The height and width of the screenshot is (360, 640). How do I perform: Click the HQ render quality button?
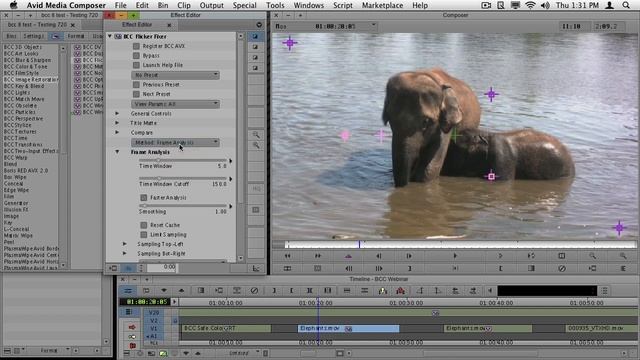tap(256, 189)
